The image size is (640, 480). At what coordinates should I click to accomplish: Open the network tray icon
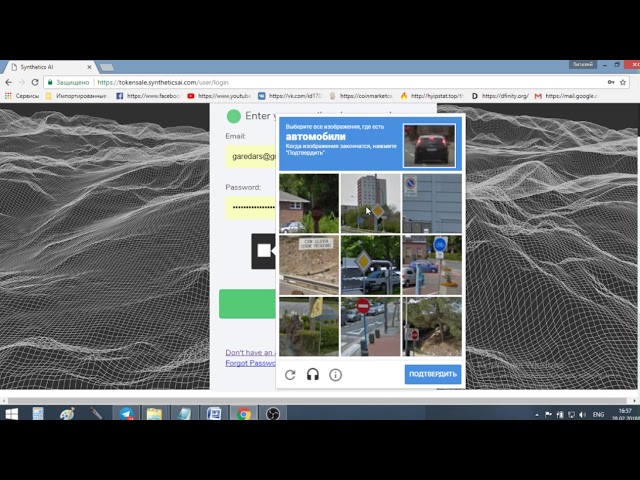click(571, 415)
